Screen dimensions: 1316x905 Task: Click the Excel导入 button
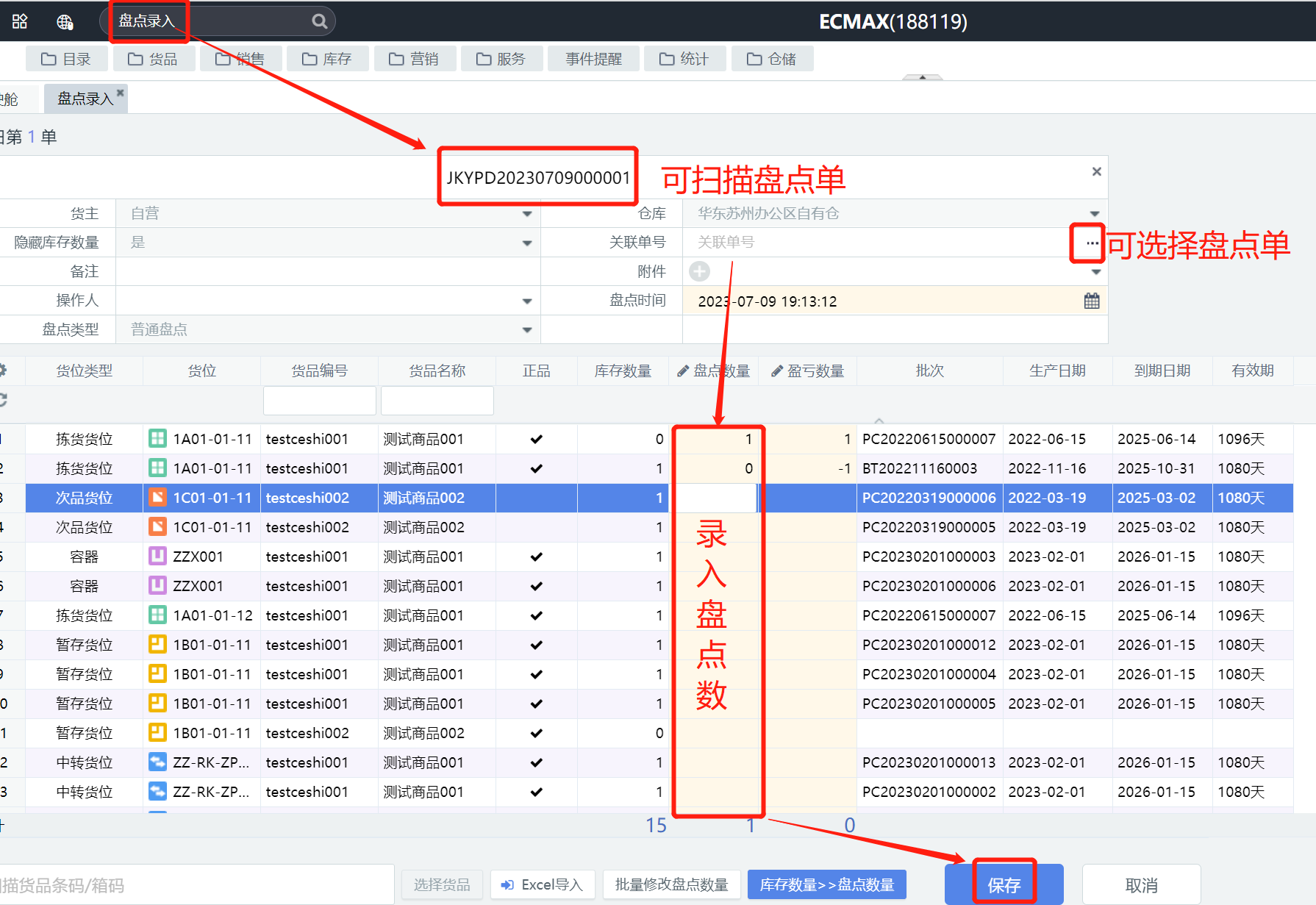tap(541, 884)
